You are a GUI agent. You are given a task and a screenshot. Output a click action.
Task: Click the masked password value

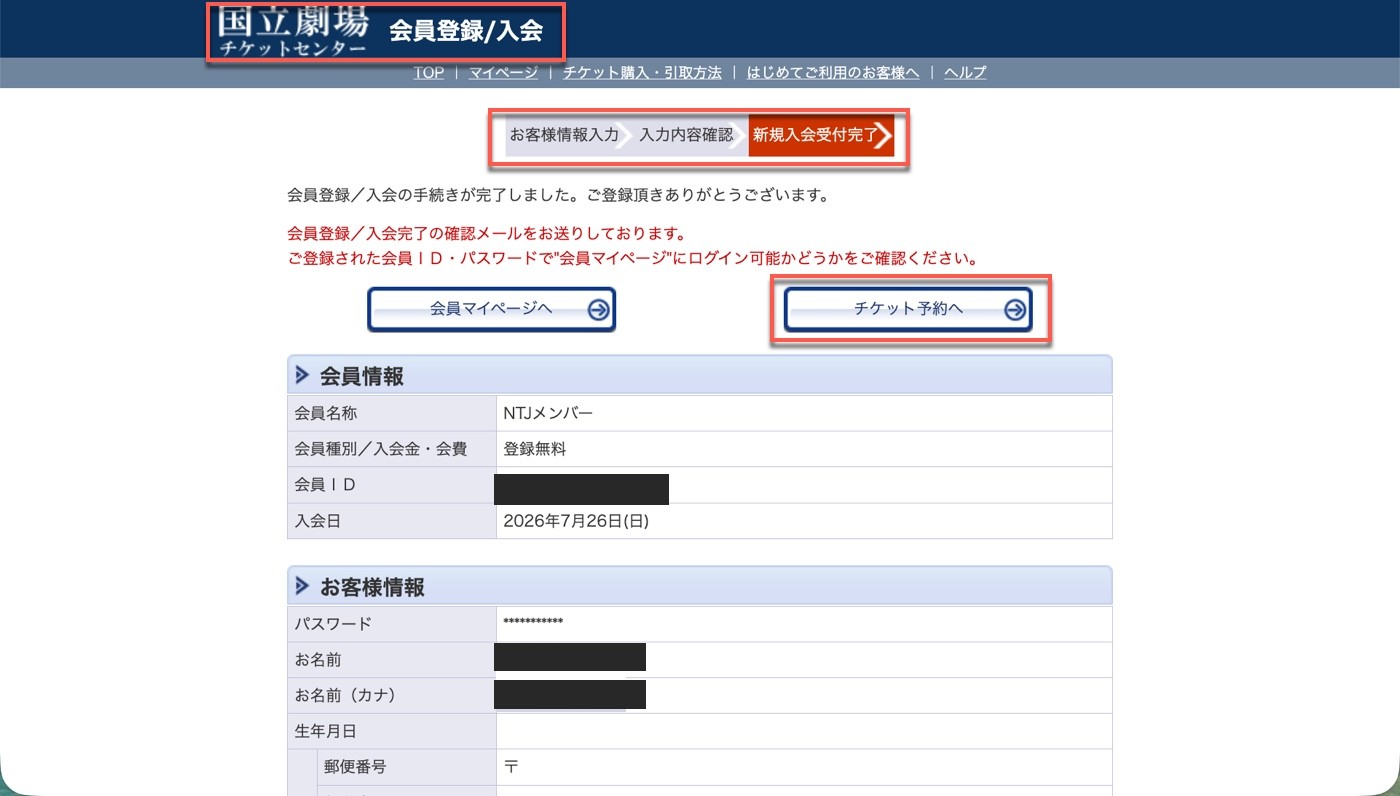533,624
